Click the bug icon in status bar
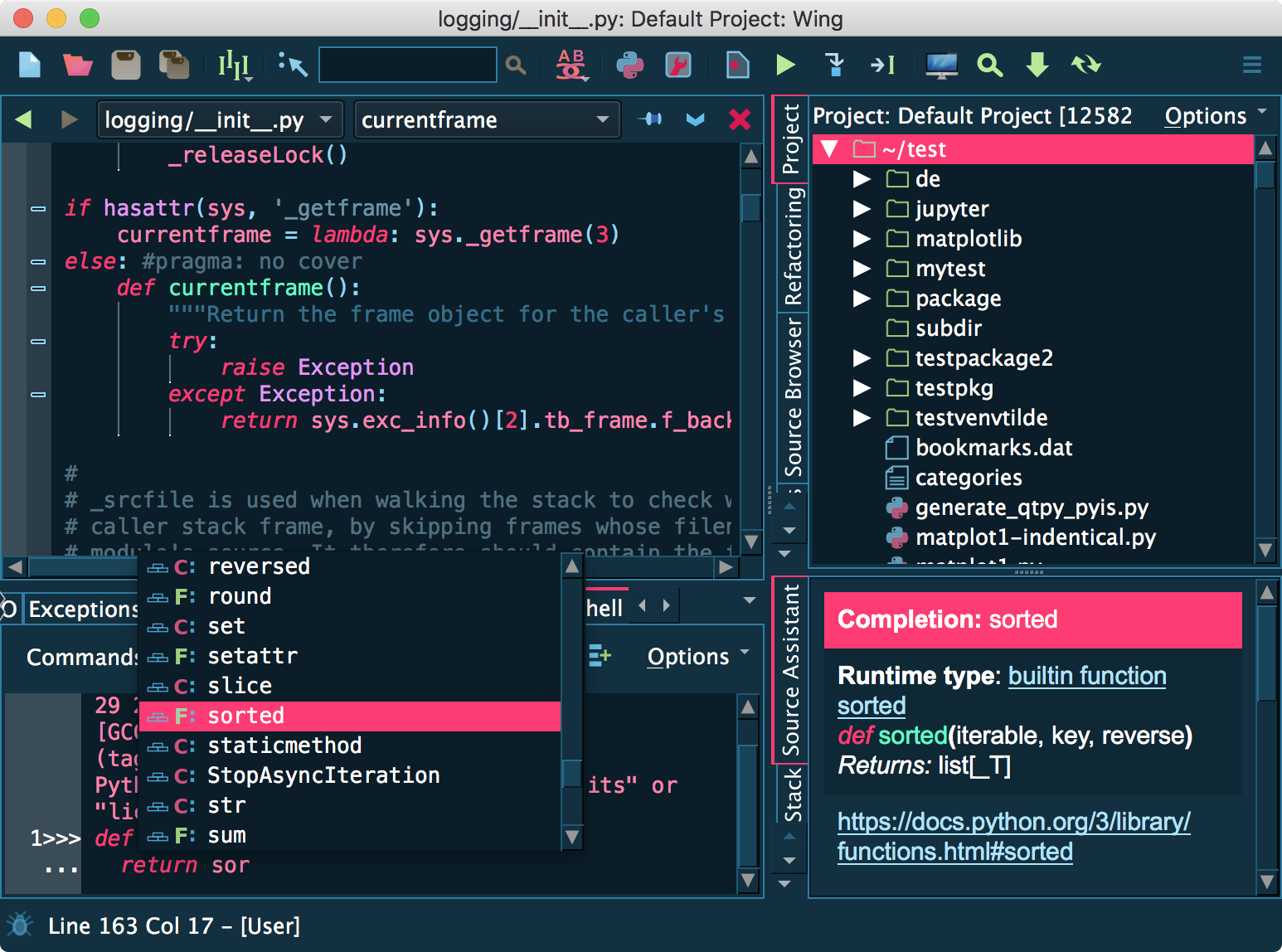Viewport: 1282px width, 952px height. [19, 924]
